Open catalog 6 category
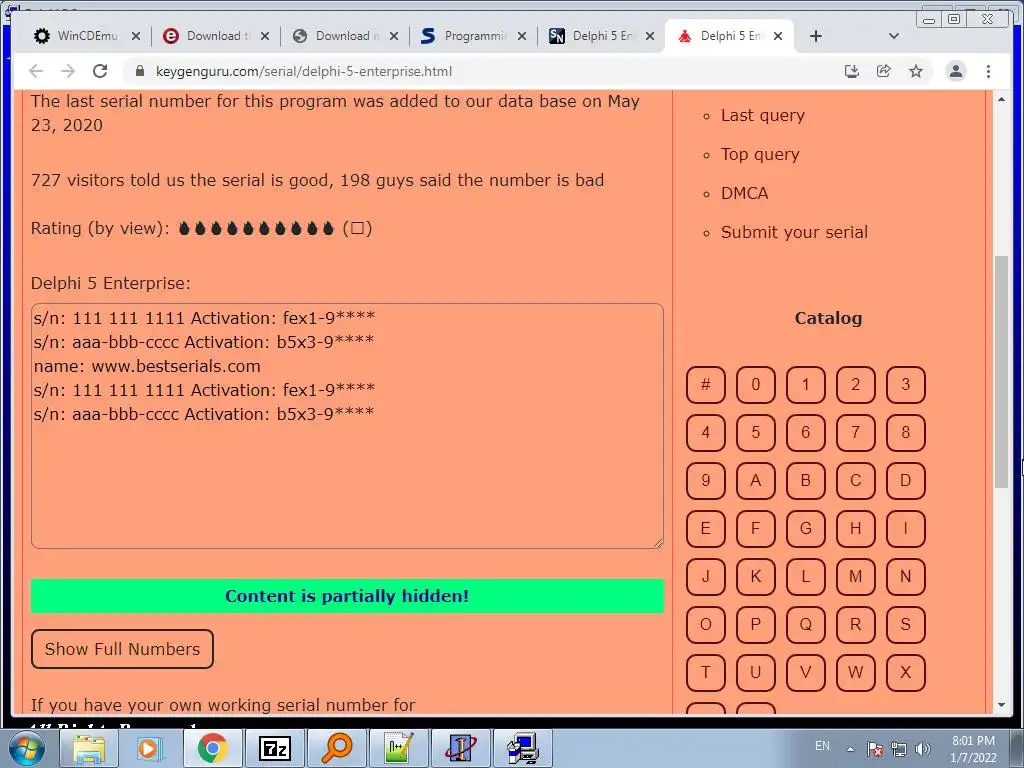Viewport: 1024px width, 768px height. pos(806,432)
